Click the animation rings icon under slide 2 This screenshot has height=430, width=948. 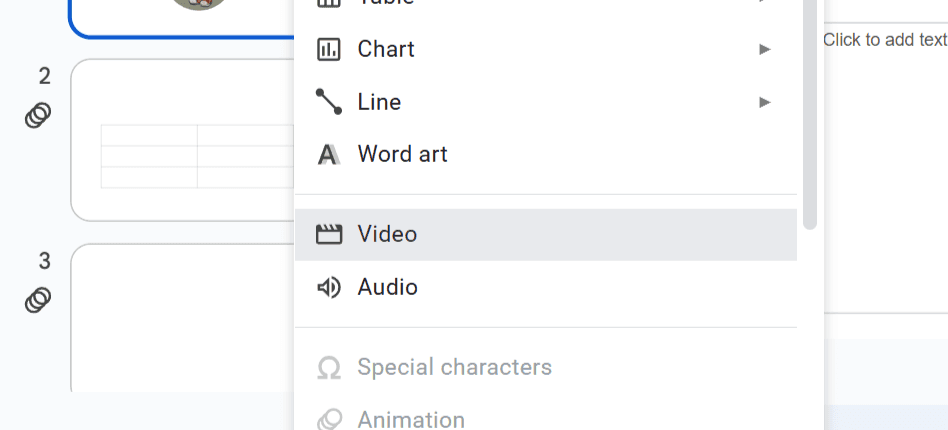[38, 115]
